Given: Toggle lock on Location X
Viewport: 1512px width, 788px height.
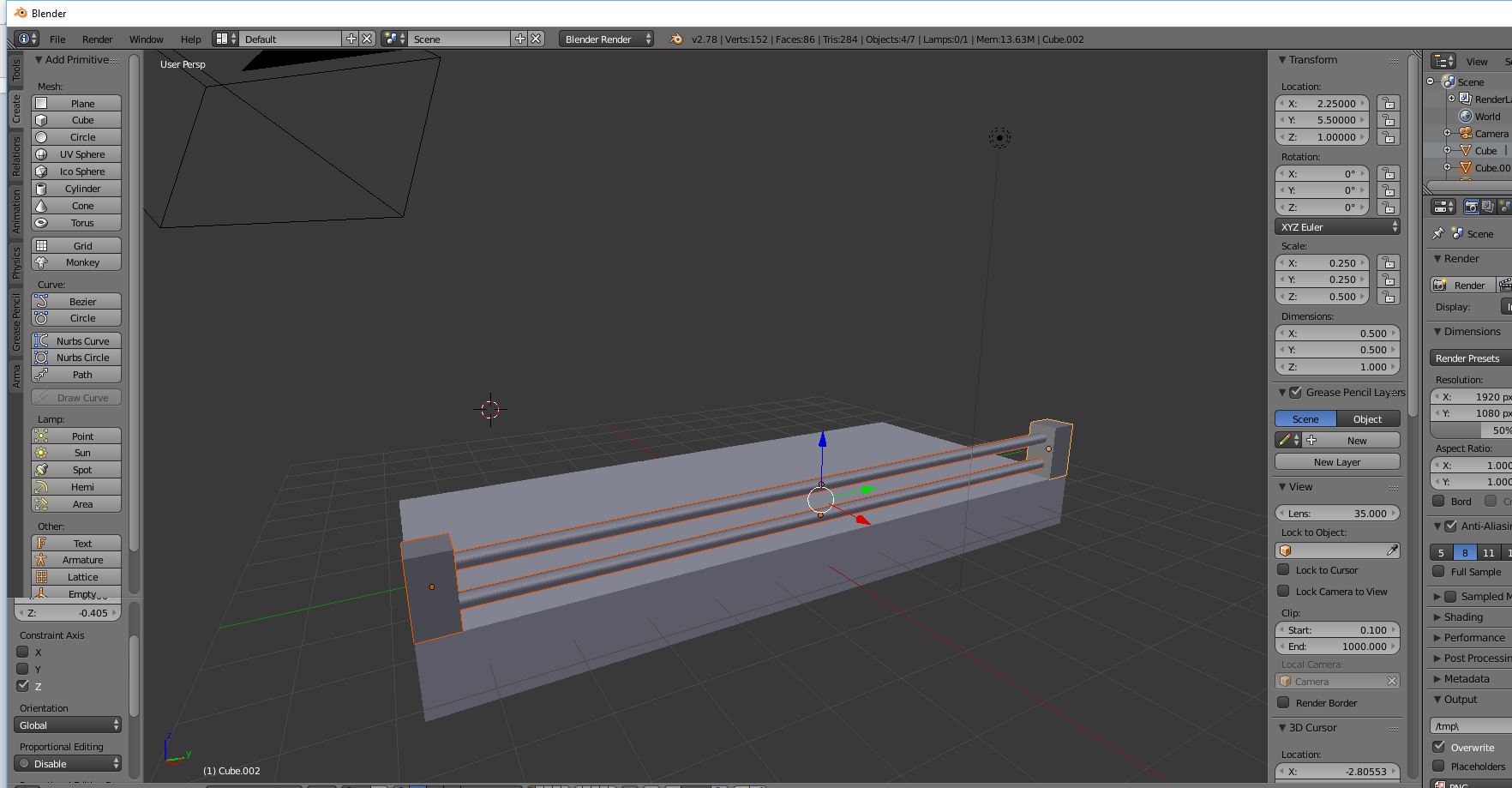Looking at the screenshot, I should tap(1389, 103).
